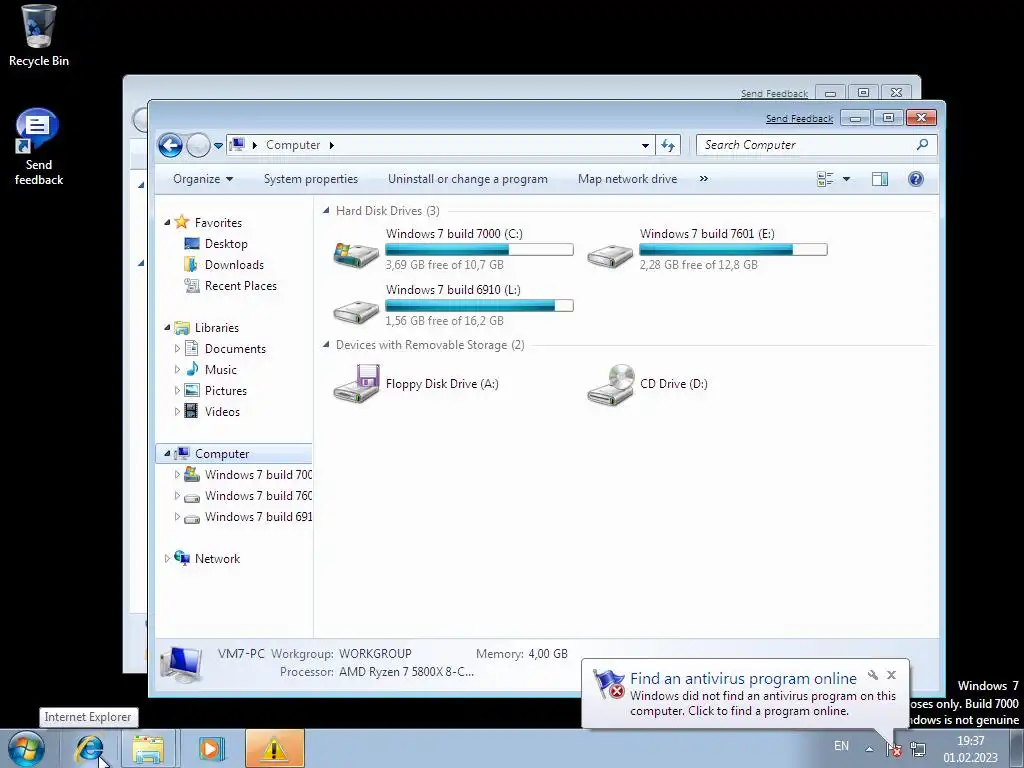Go back with the Explorer Back arrow
The width and height of the screenshot is (1024, 768).
pos(170,145)
